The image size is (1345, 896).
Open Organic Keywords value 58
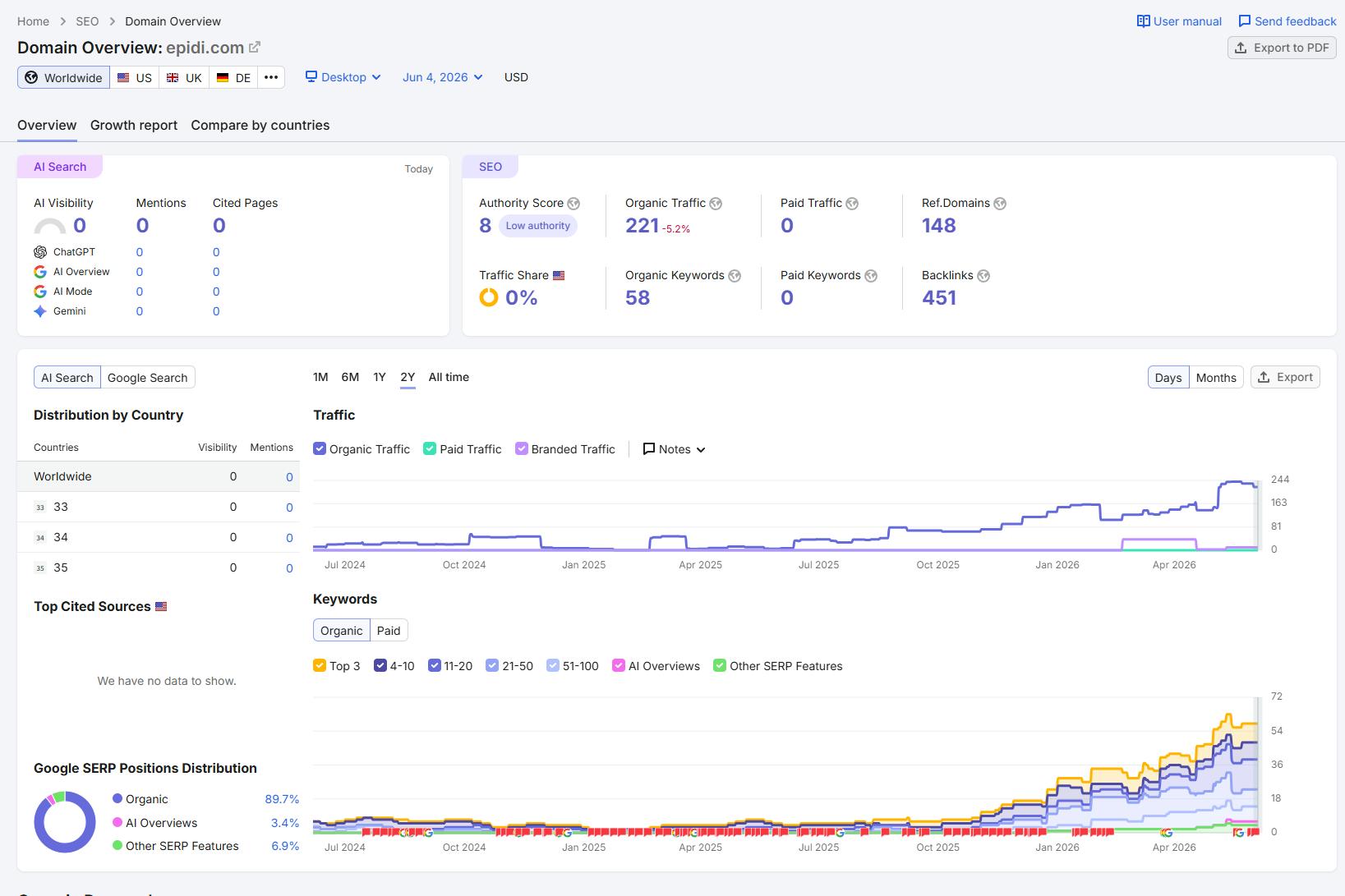[x=638, y=297]
